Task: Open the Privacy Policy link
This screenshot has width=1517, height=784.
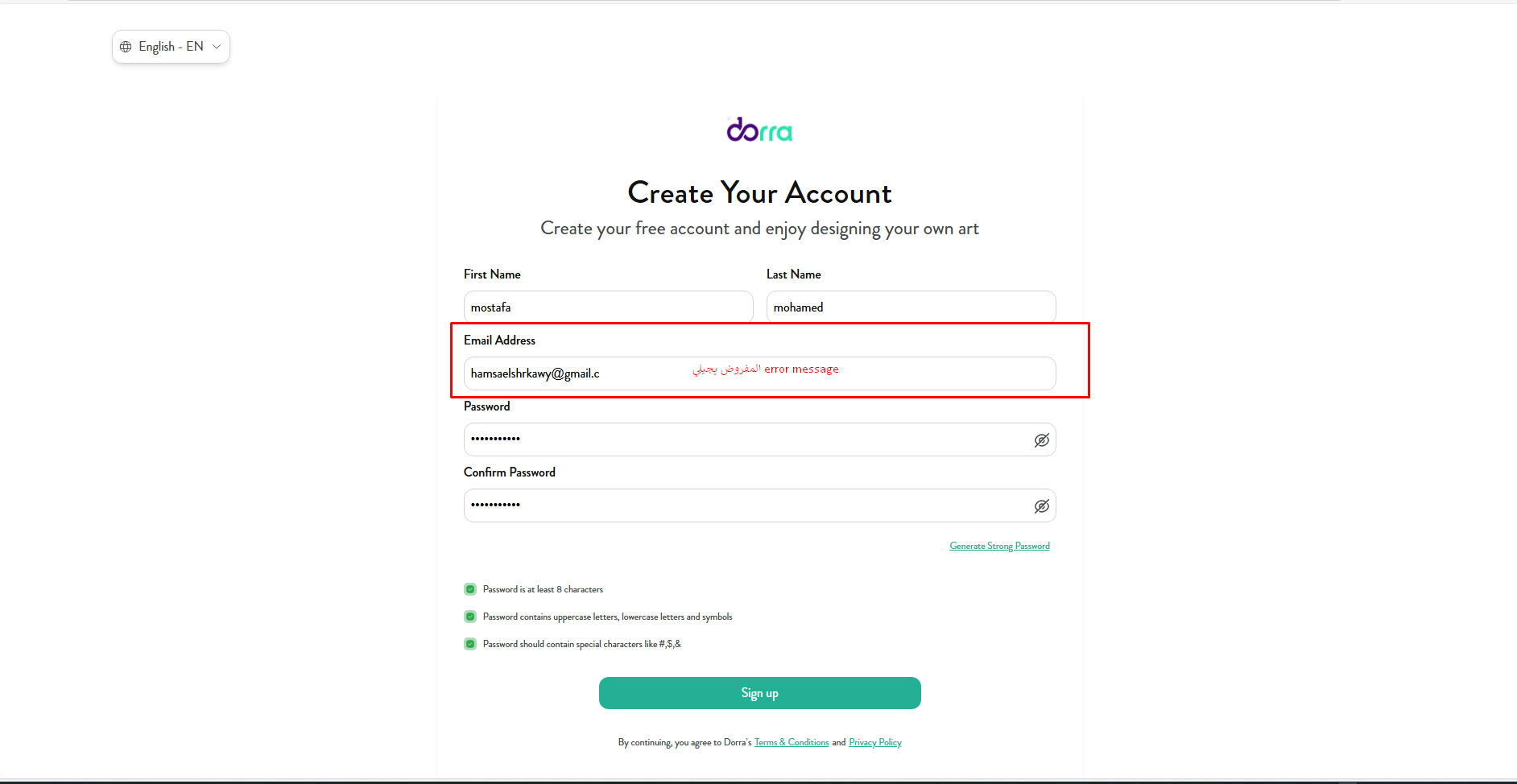Action: click(x=875, y=742)
